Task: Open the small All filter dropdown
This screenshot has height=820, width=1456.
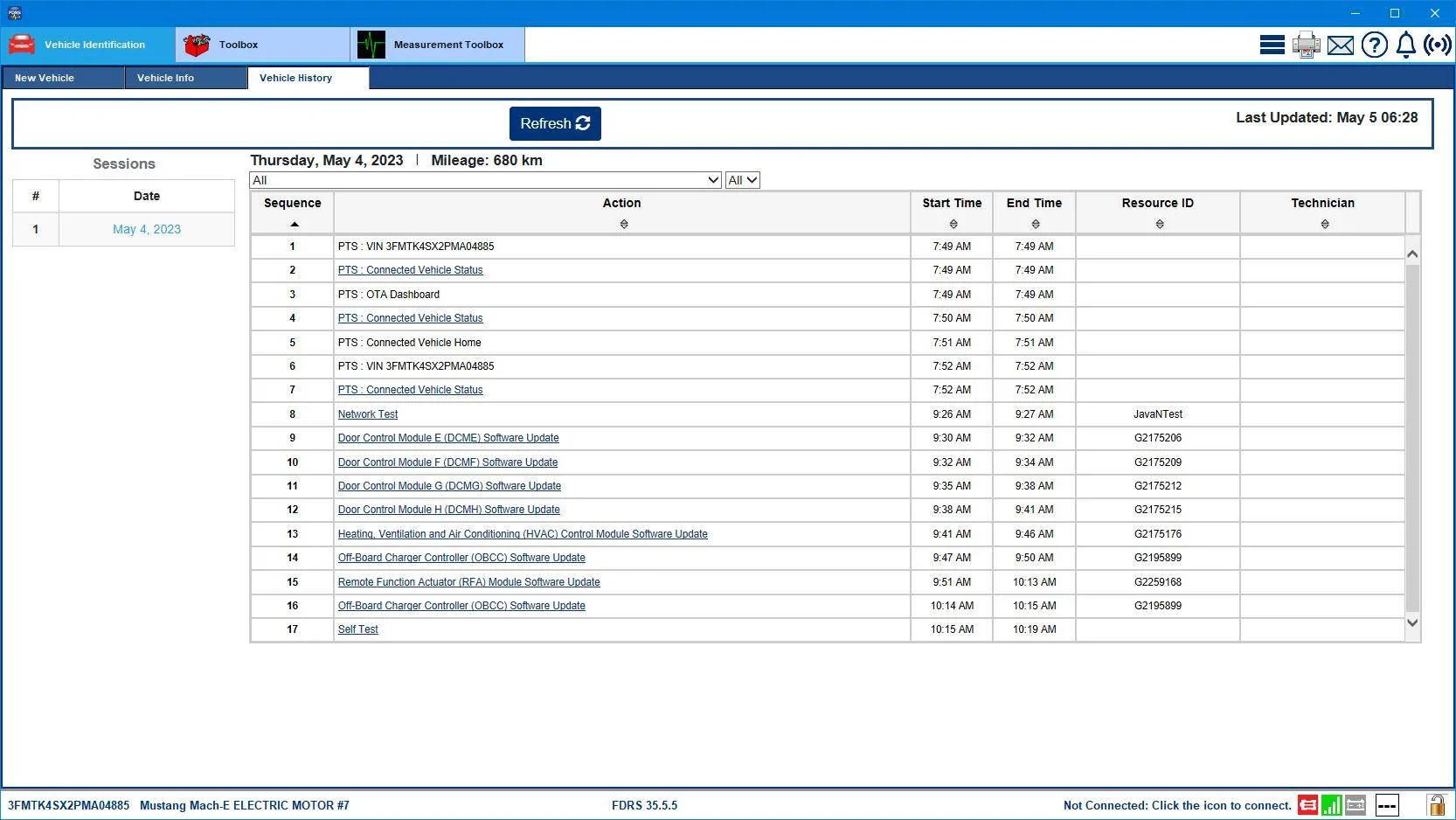Action: [x=743, y=180]
